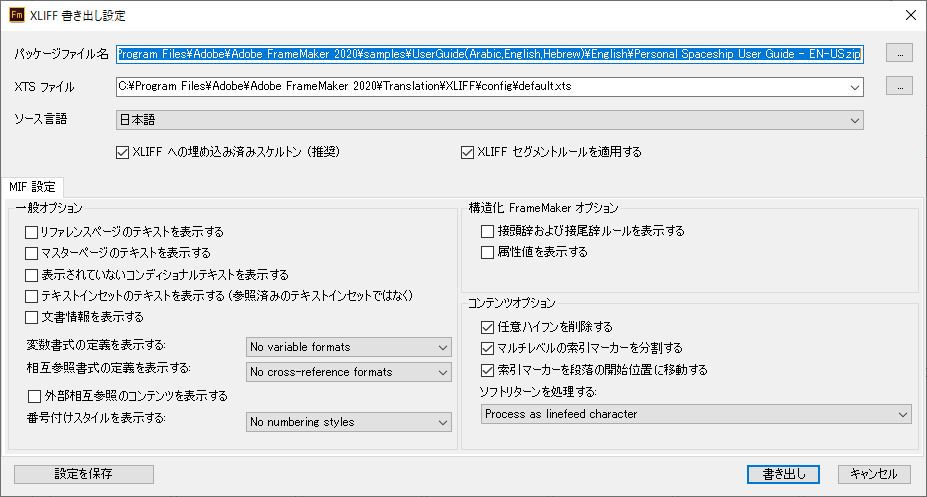Uncheck 任意ハイフンを削除する checkbox
This screenshot has height=497, width=927.
(x=487, y=327)
